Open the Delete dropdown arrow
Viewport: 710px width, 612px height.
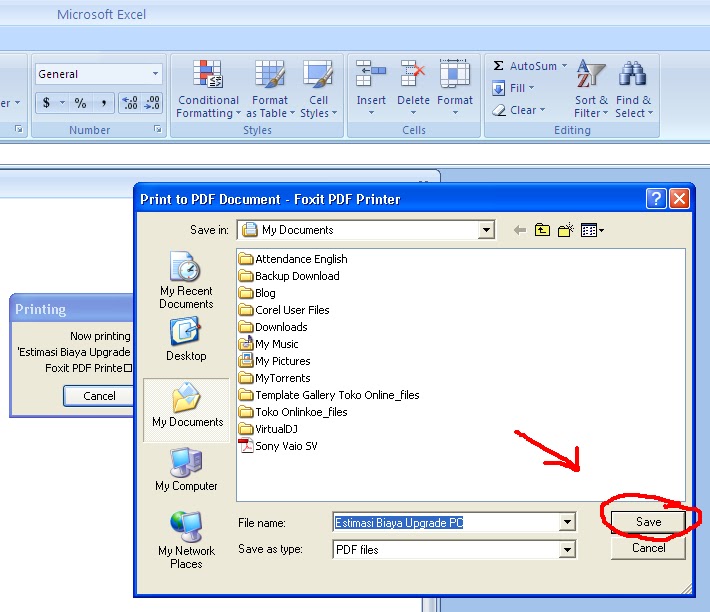413,113
